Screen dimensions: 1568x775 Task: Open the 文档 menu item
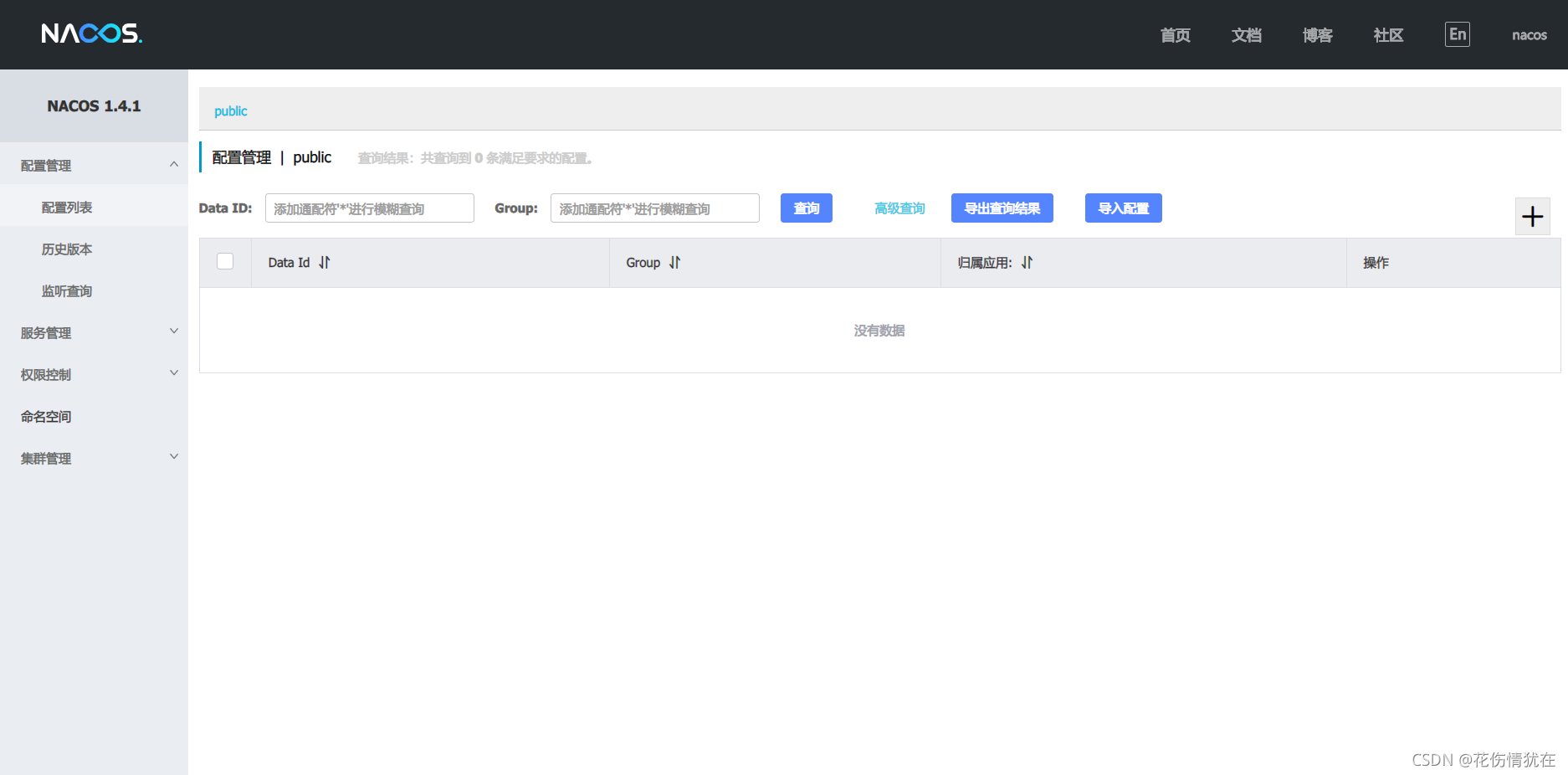click(x=1246, y=34)
